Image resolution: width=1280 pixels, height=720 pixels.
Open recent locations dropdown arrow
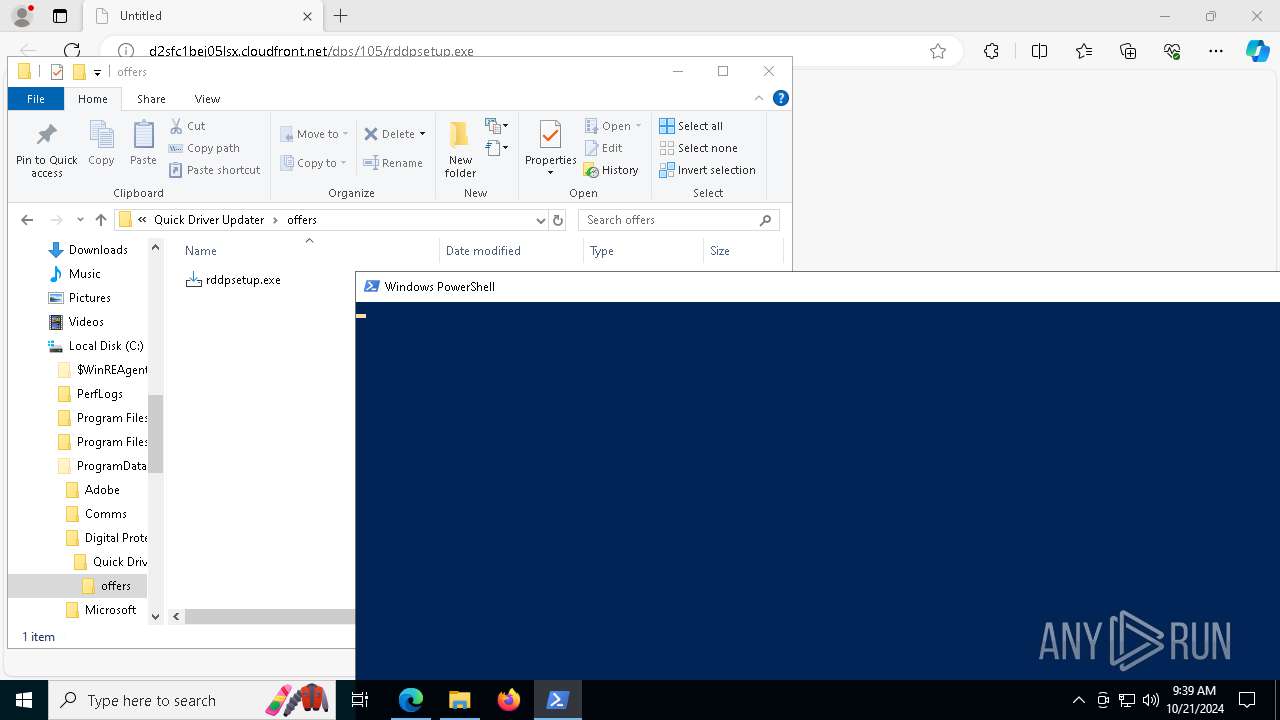point(80,220)
